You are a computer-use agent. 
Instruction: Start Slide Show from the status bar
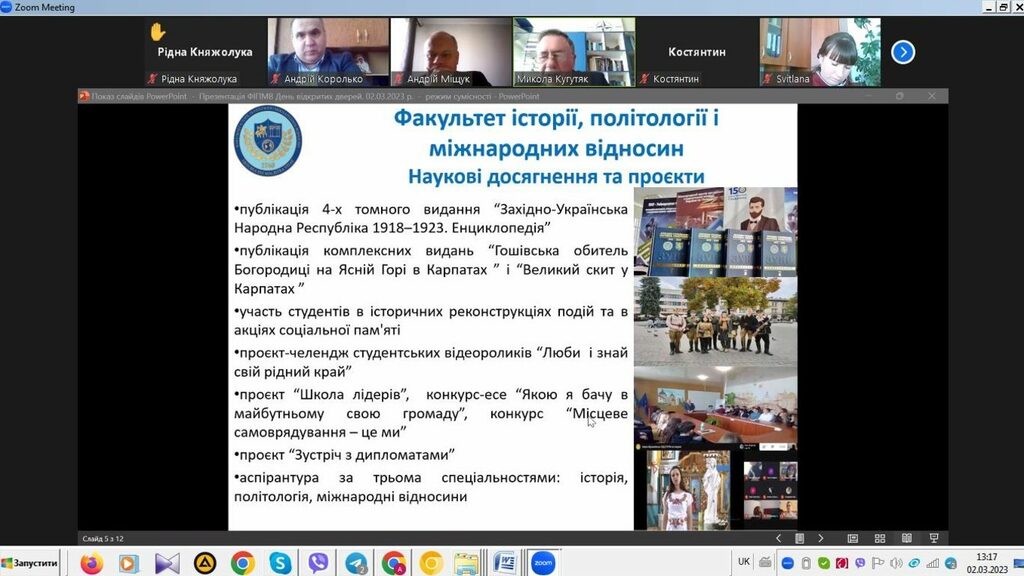[x=933, y=538]
